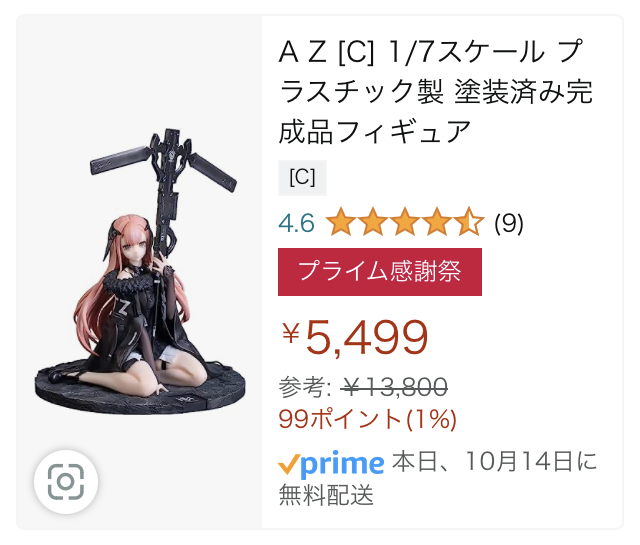Viewport: 640px width, 545px height.
Task: Select the [C] brand badge
Action: pos(302,178)
